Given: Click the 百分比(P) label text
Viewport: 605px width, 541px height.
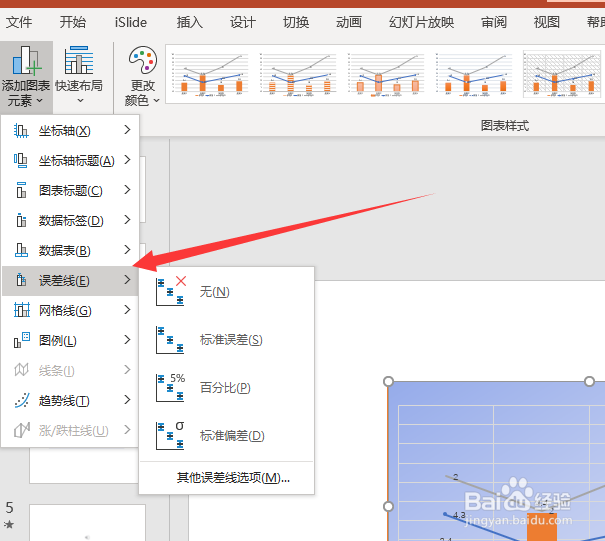Looking at the screenshot, I should click(x=225, y=387).
